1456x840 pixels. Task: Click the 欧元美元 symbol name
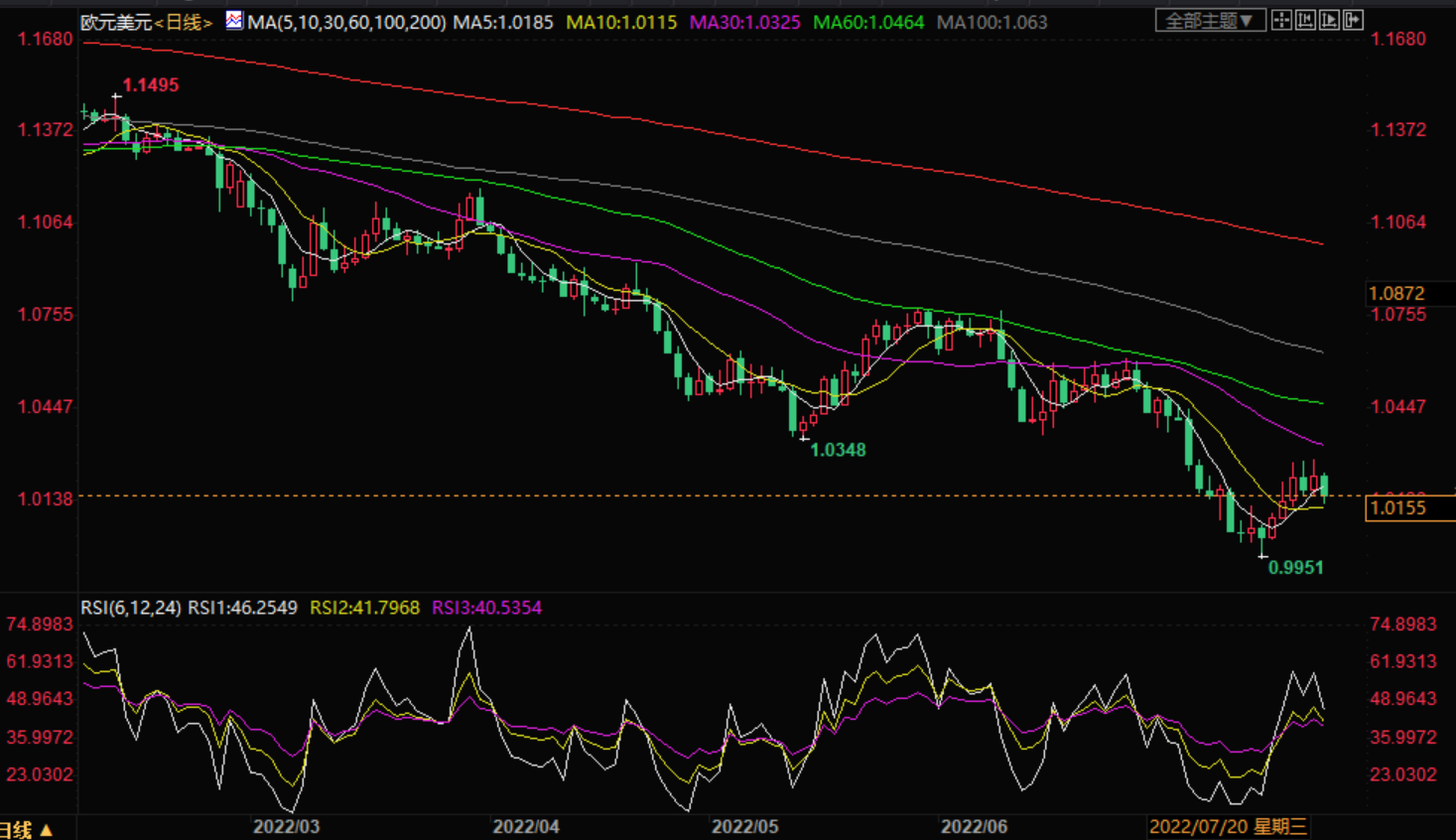coord(116,22)
